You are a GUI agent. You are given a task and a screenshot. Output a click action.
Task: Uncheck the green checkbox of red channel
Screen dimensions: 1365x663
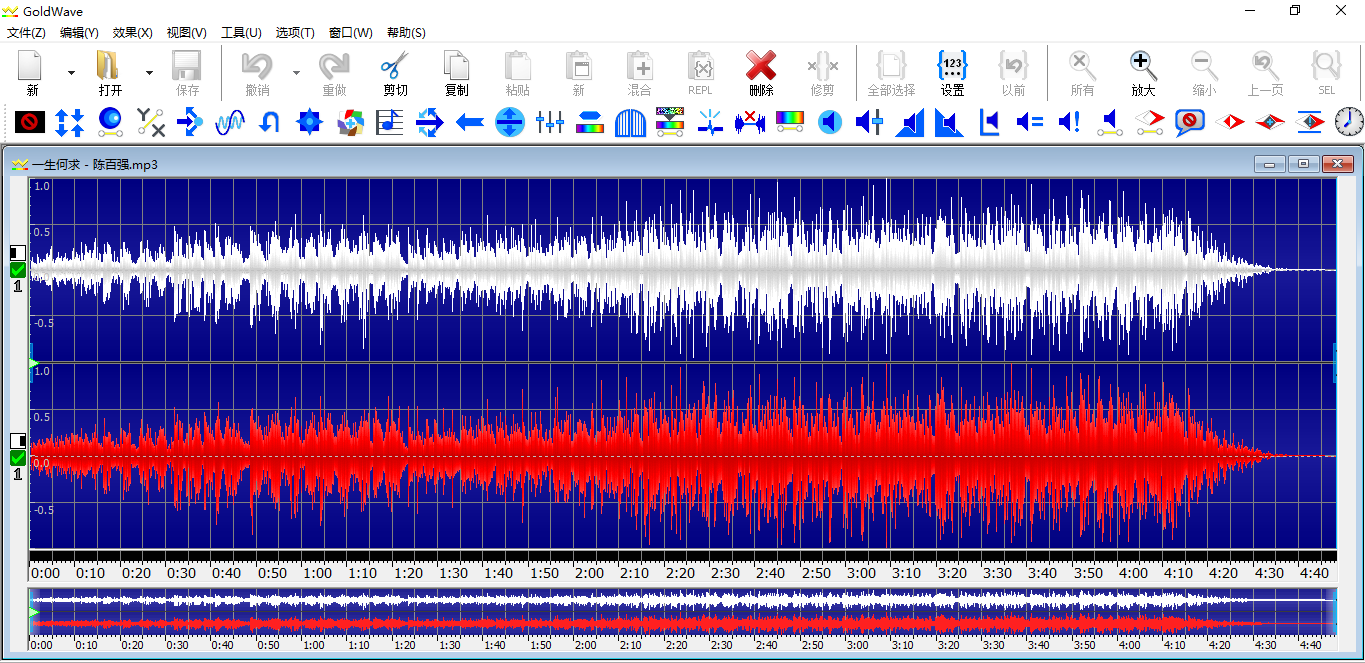tap(18, 458)
